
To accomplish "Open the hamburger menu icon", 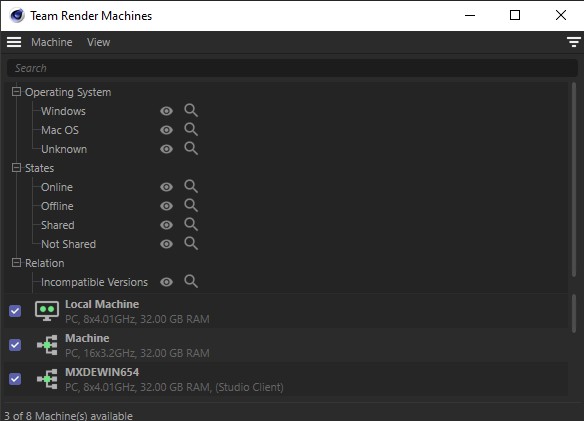I will pyautogui.click(x=14, y=42).
